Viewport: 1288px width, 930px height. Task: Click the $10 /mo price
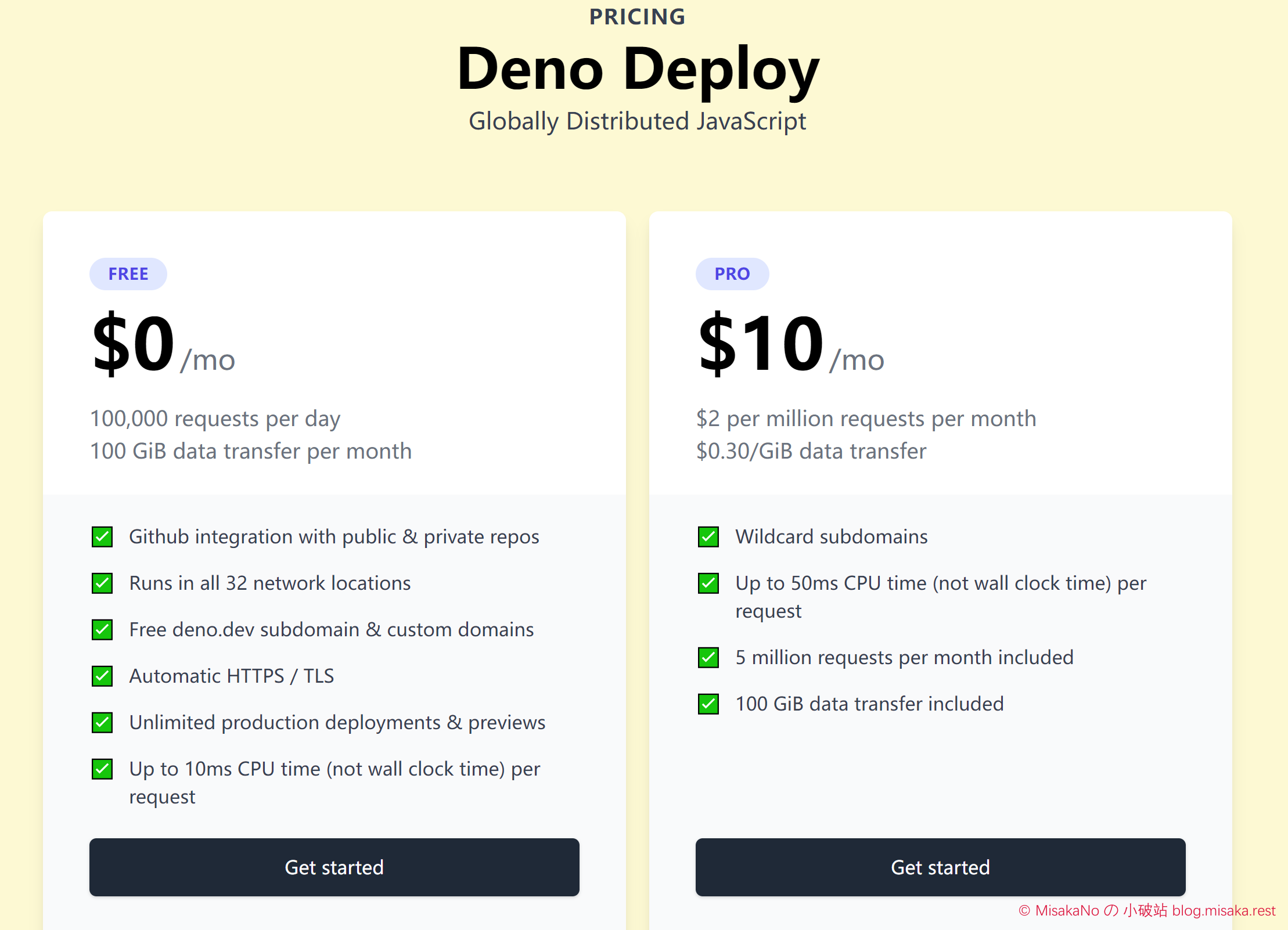[790, 343]
